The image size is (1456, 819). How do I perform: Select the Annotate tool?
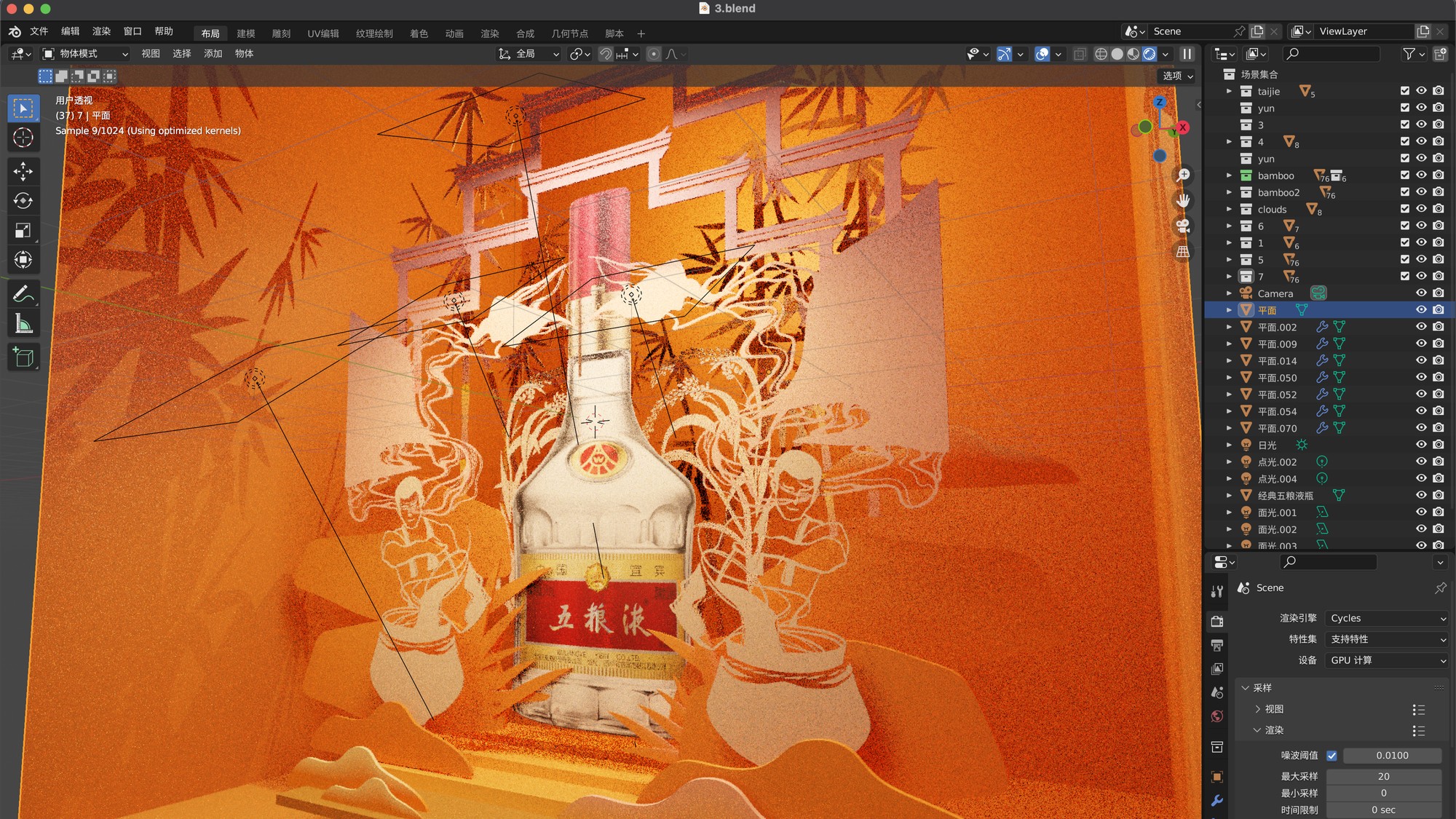23,294
